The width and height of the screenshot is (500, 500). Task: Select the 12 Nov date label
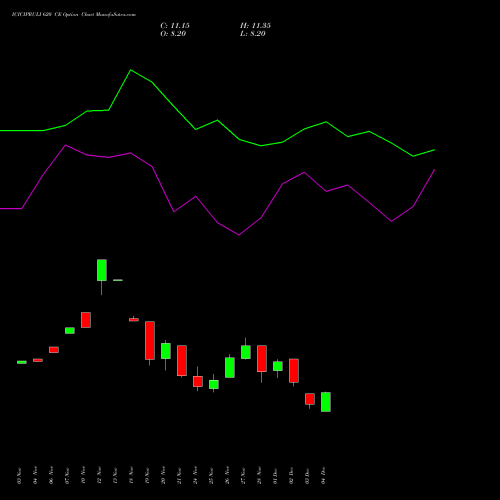point(99,476)
